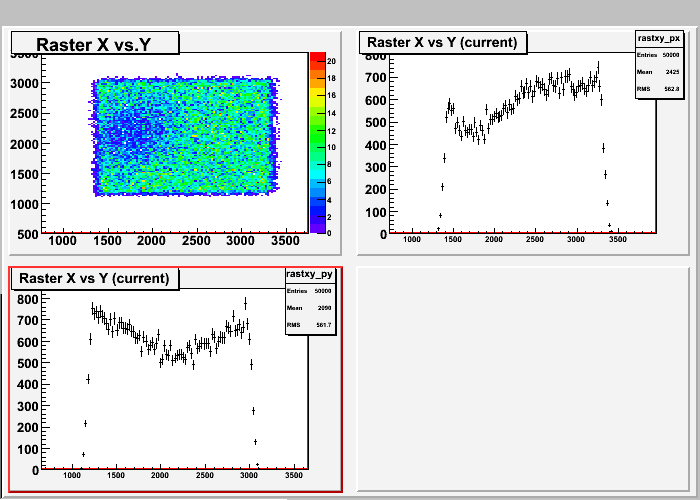The height and width of the screenshot is (500, 700).
Task: Click palette label "2" on the color scale
Action: 329,217
